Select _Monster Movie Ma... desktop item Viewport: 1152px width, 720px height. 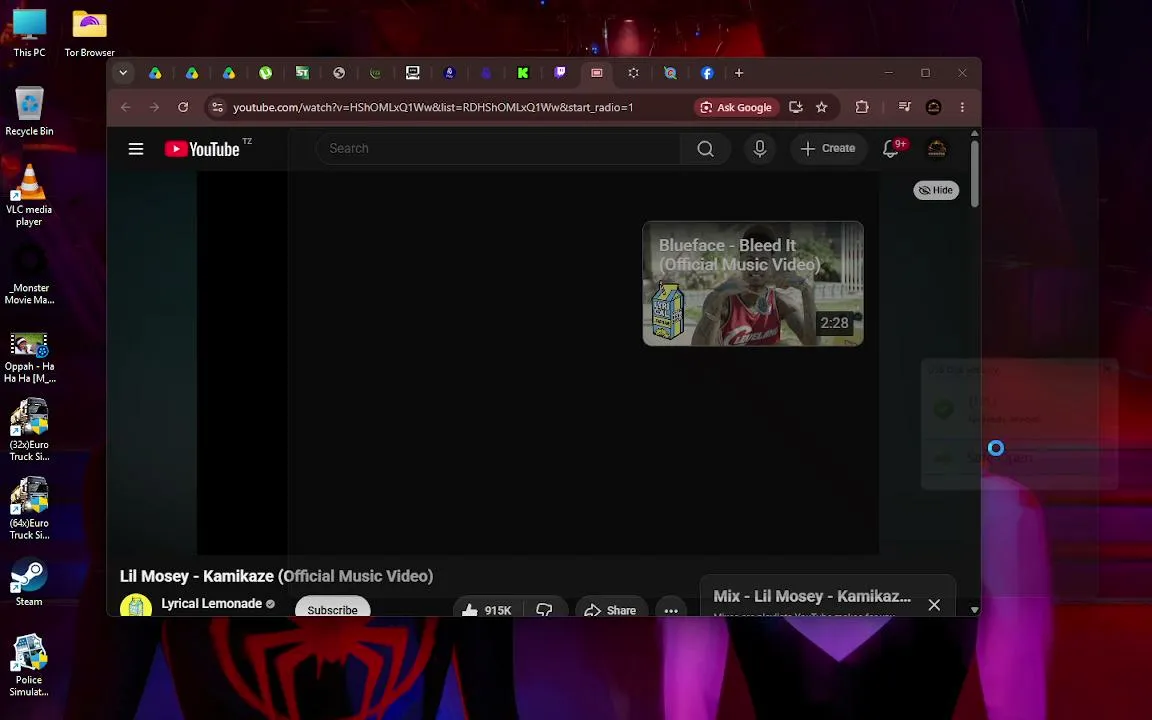(x=29, y=276)
